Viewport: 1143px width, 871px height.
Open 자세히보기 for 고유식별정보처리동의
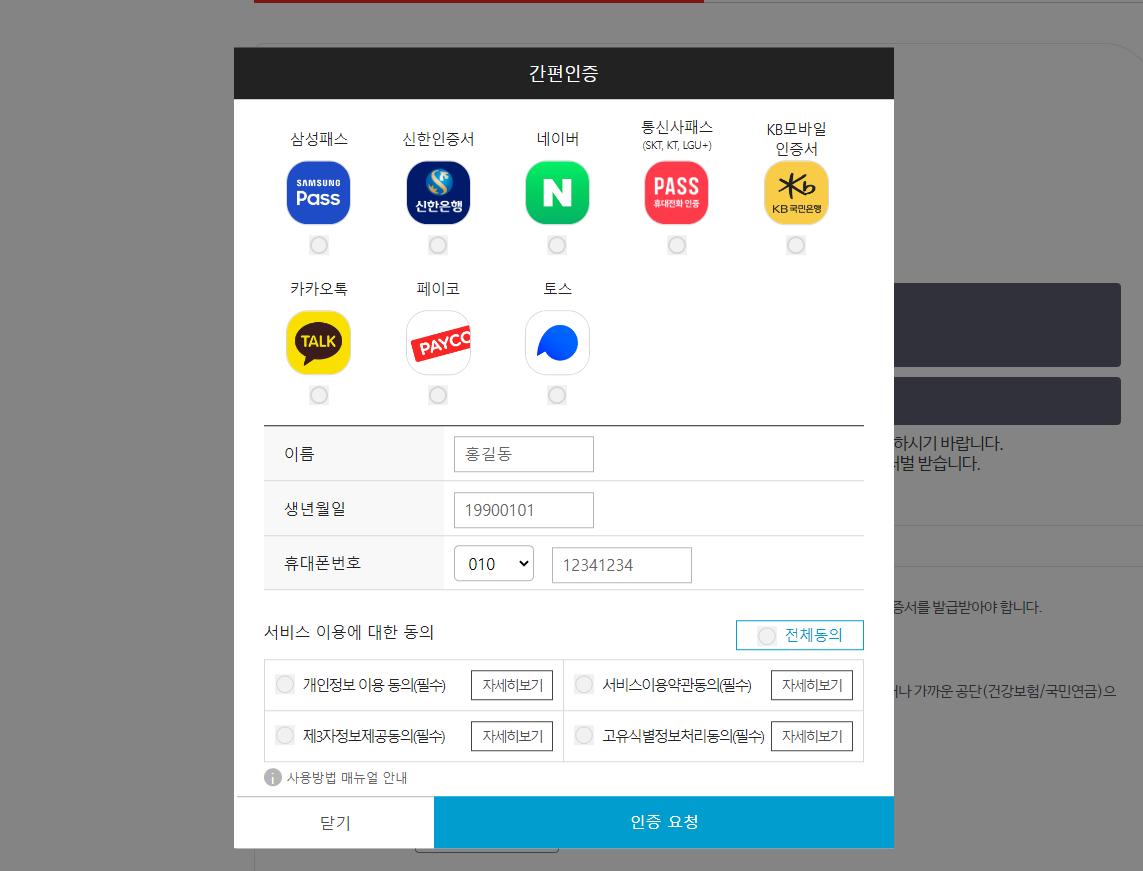[812, 736]
